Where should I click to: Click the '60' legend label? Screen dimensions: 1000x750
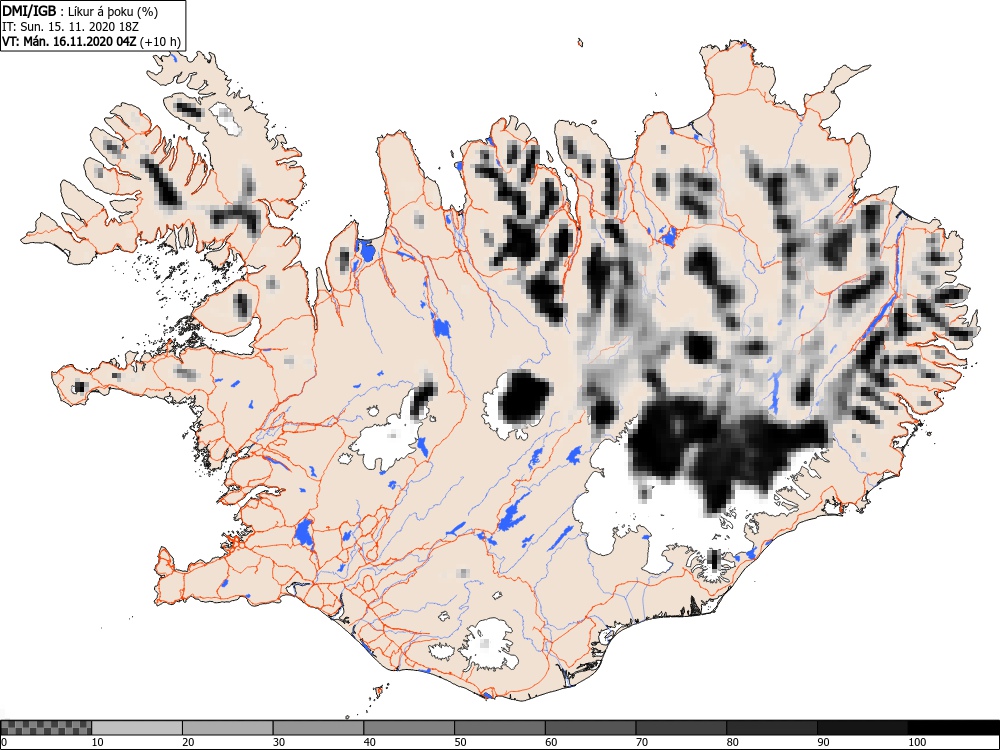click(x=550, y=742)
